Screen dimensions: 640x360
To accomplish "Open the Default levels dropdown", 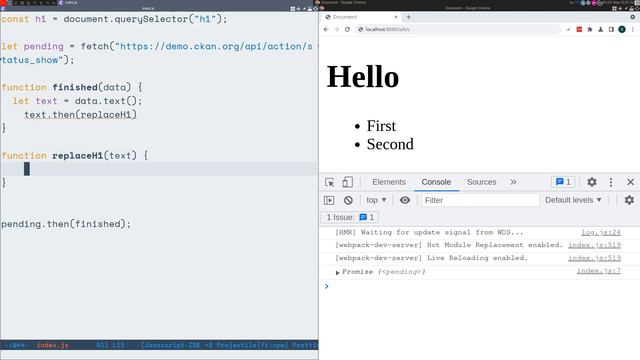I will 573,200.
